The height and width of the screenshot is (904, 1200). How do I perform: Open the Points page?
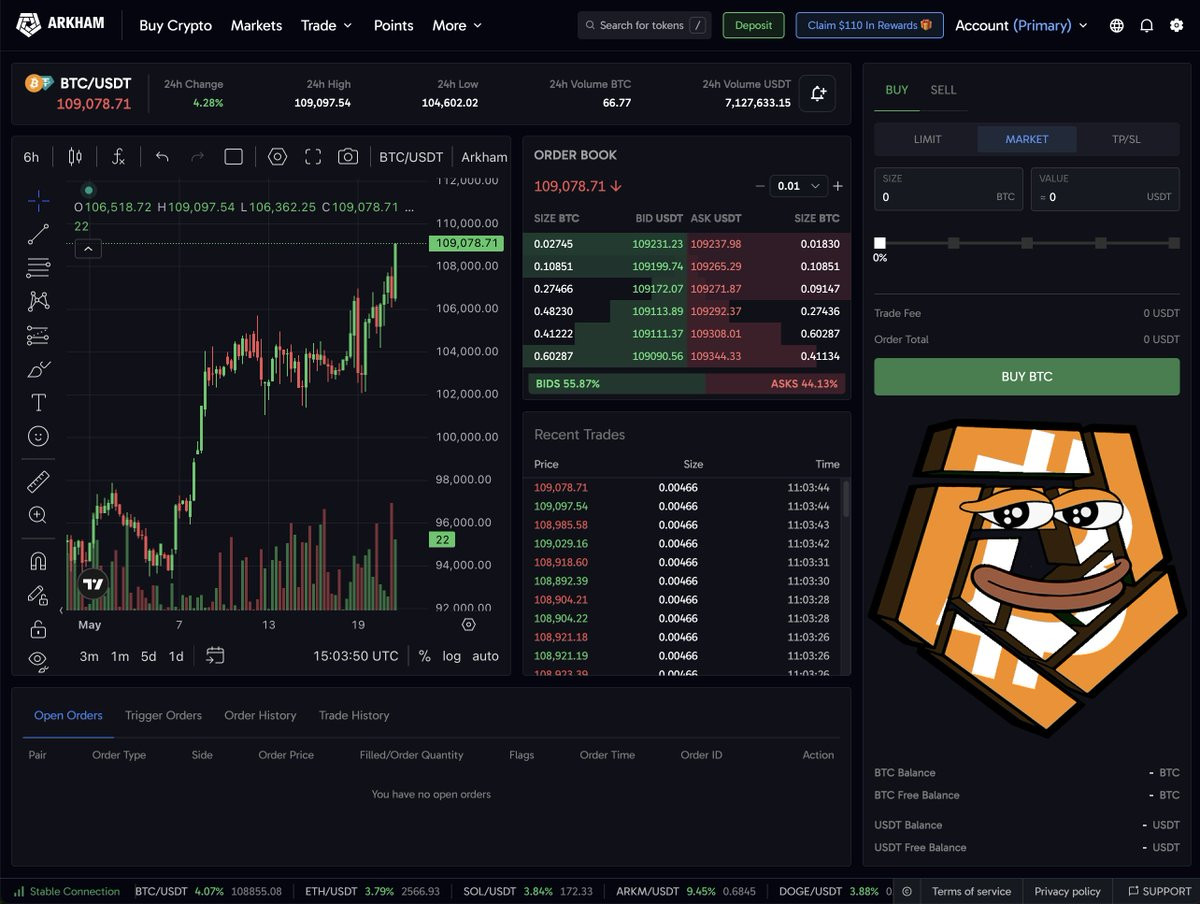coord(393,25)
